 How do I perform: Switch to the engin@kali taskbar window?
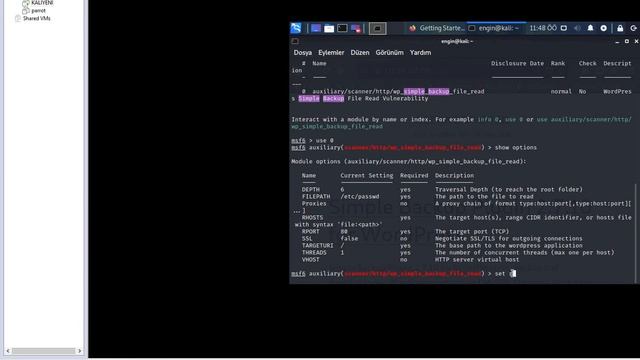[x=497, y=28]
